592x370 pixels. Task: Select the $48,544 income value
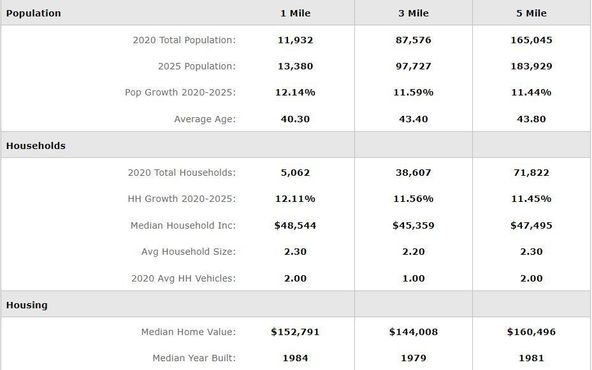(295, 225)
